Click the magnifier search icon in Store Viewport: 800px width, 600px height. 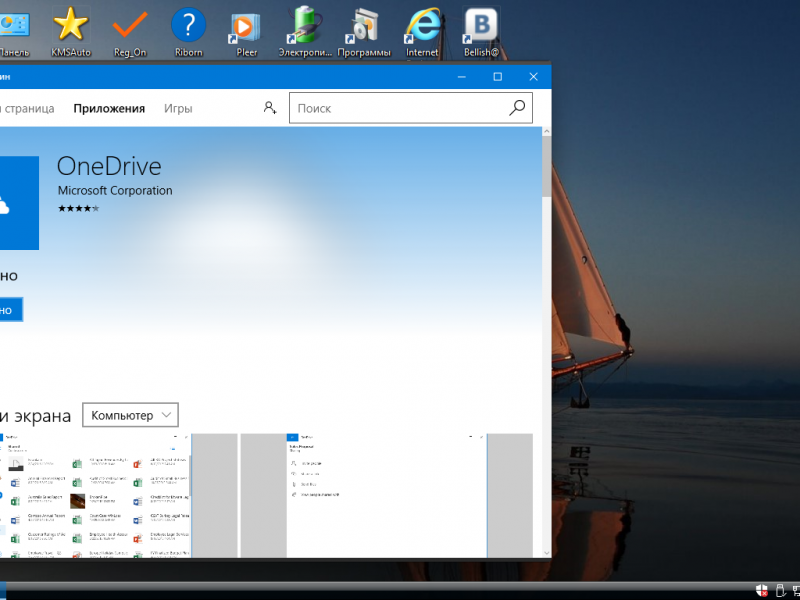(x=517, y=108)
